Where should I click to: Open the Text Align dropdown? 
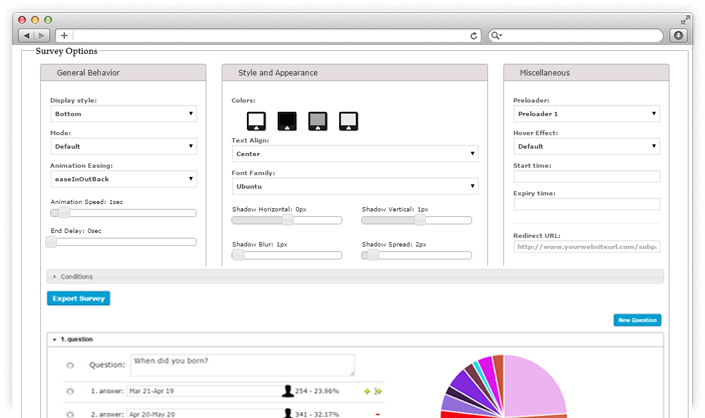(355, 154)
